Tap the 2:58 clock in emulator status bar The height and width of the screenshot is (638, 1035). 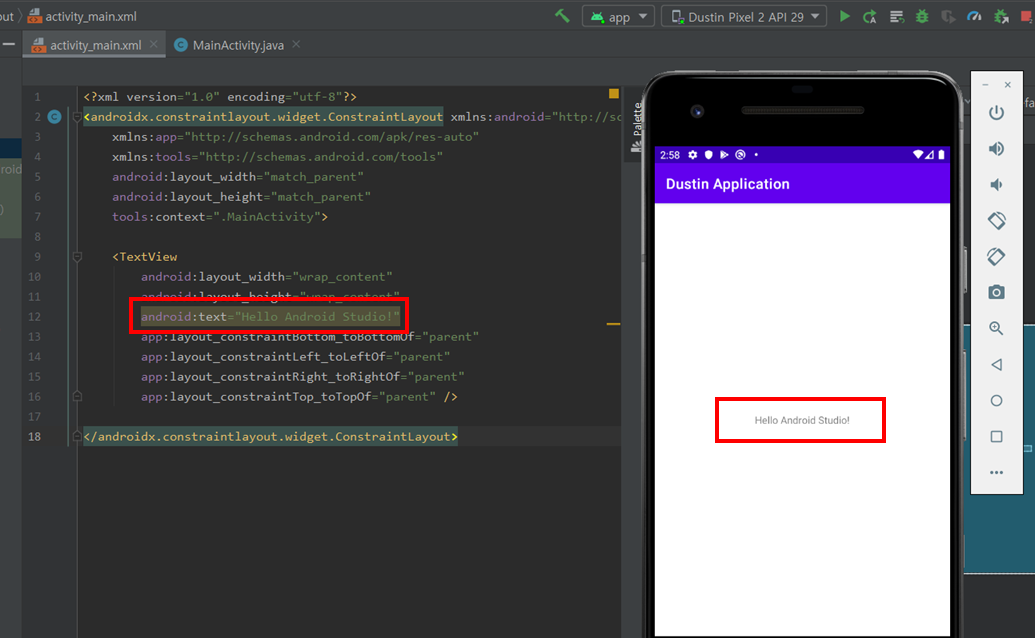[669, 155]
